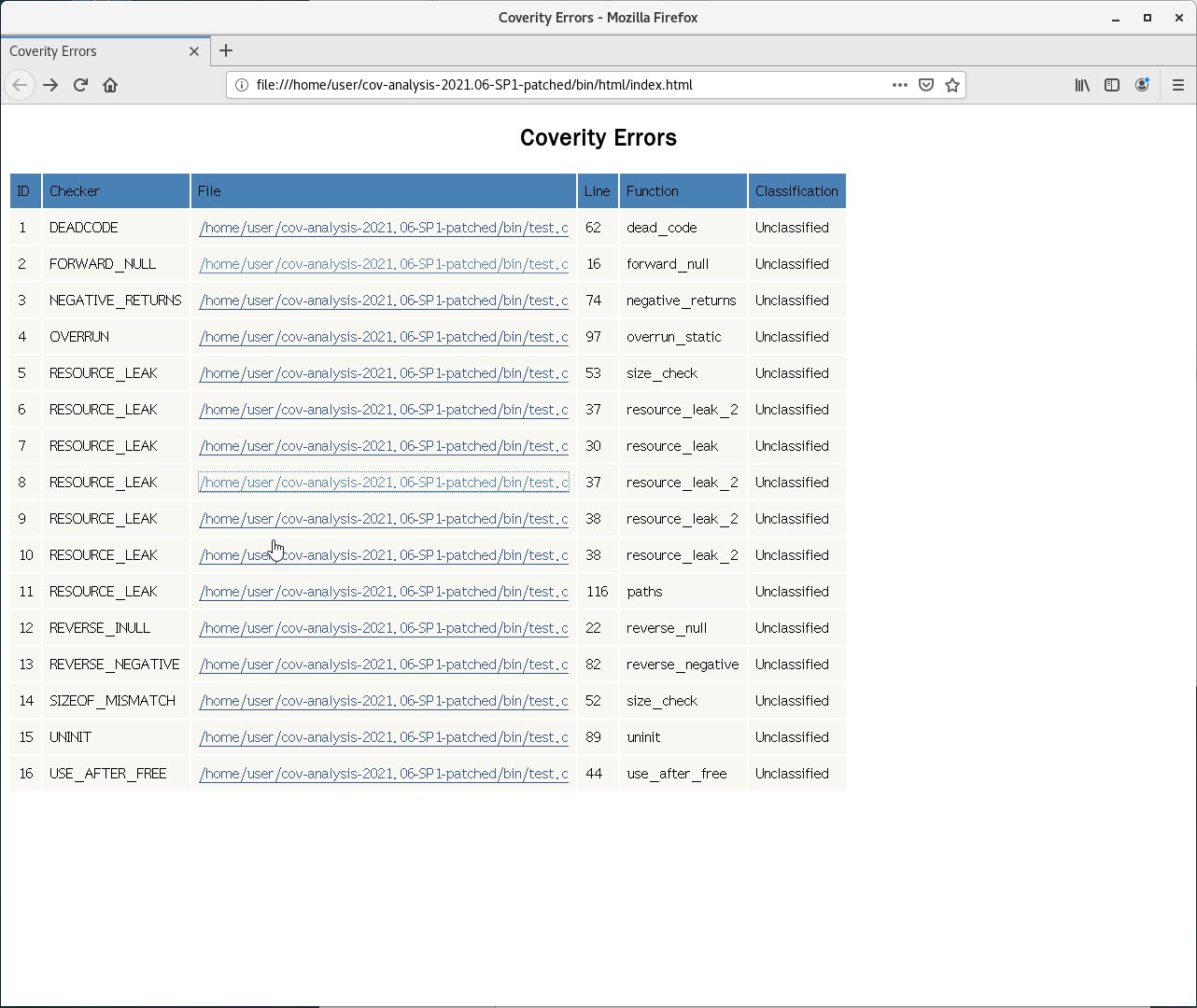Select the OVERRUN checker cell
Screen dimensions: 1197x1008
(116, 337)
